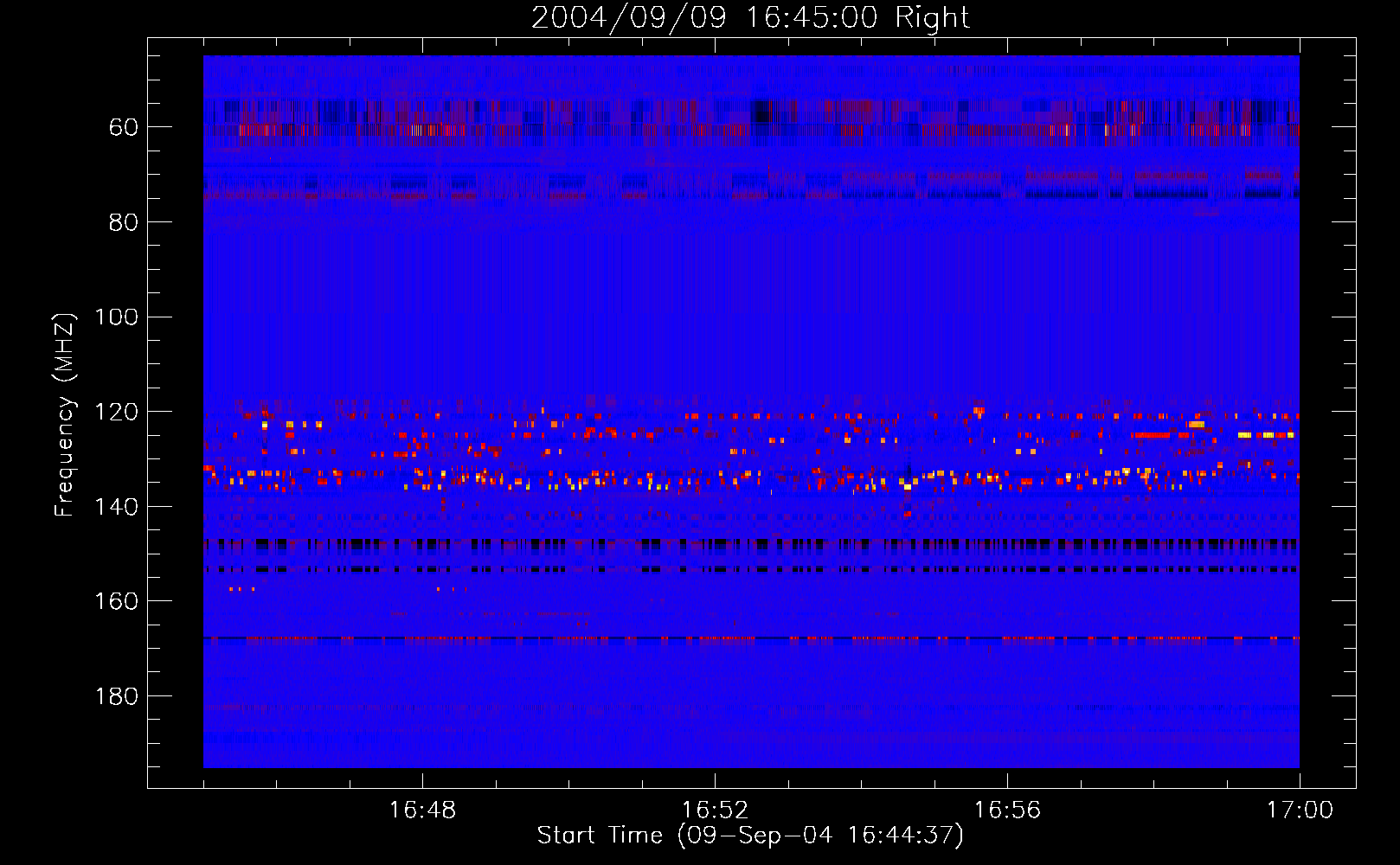Select the 100 frequency tick label
1400x865 pixels.
117,317
